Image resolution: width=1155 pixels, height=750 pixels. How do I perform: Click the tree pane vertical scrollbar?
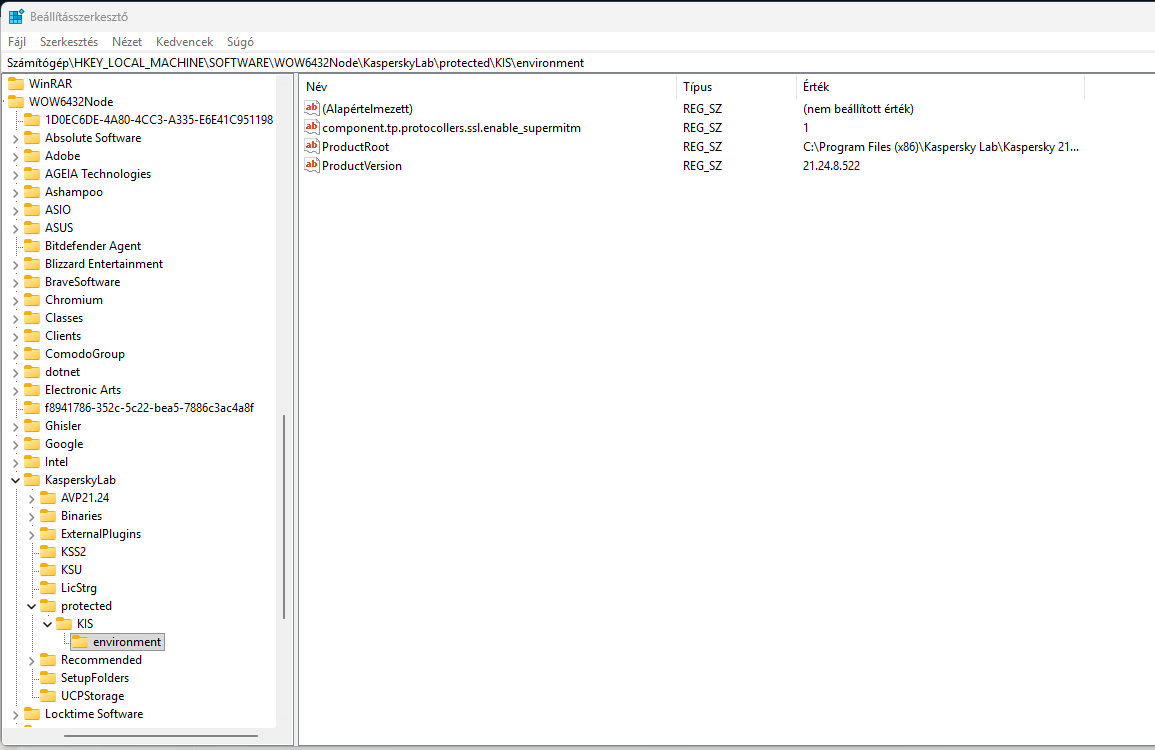[284, 516]
